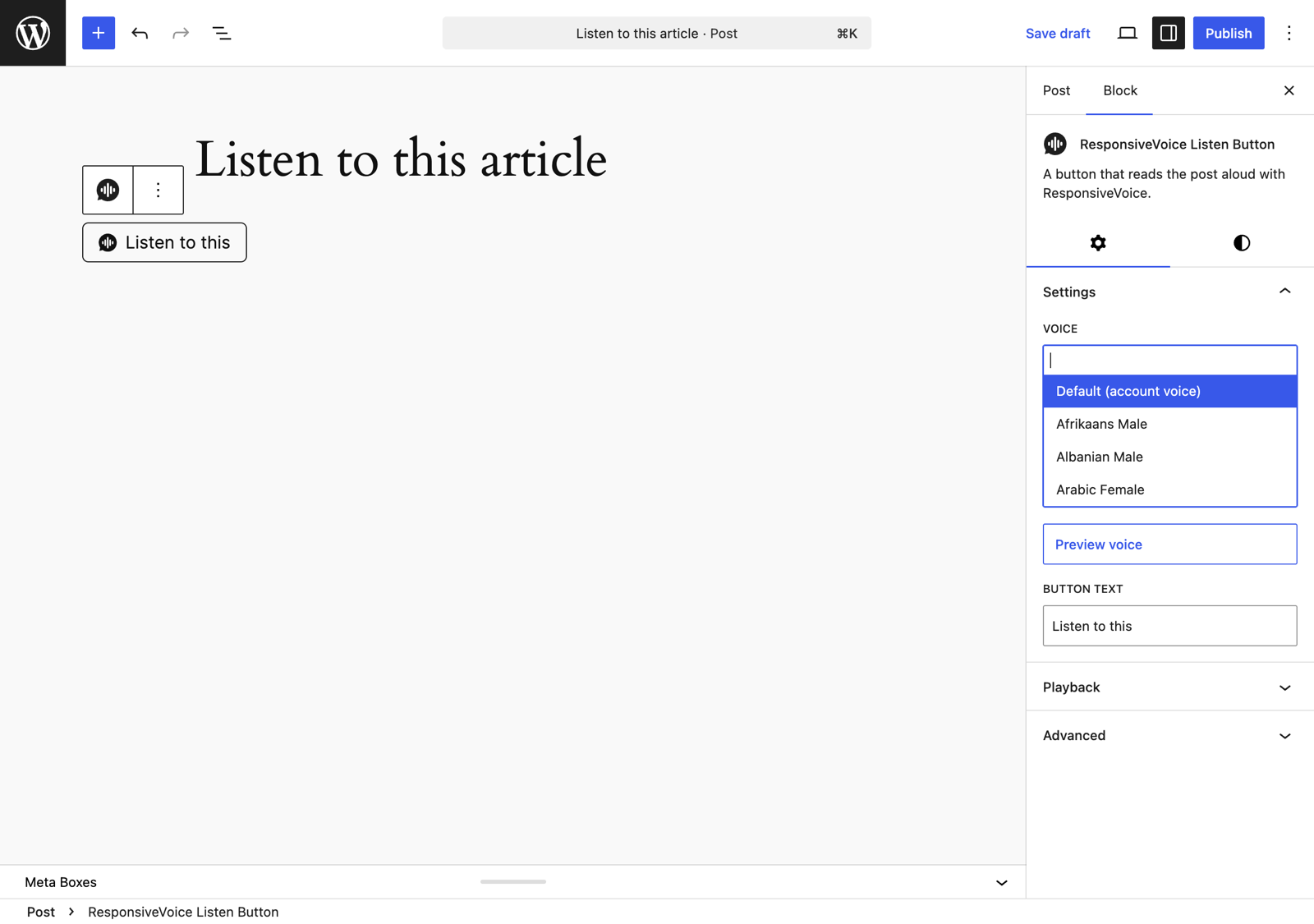Image resolution: width=1314 pixels, height=924 pixels.
Task: Click the ResponsiveVoice block icon in sidebar header
Action: [1055, 144]
